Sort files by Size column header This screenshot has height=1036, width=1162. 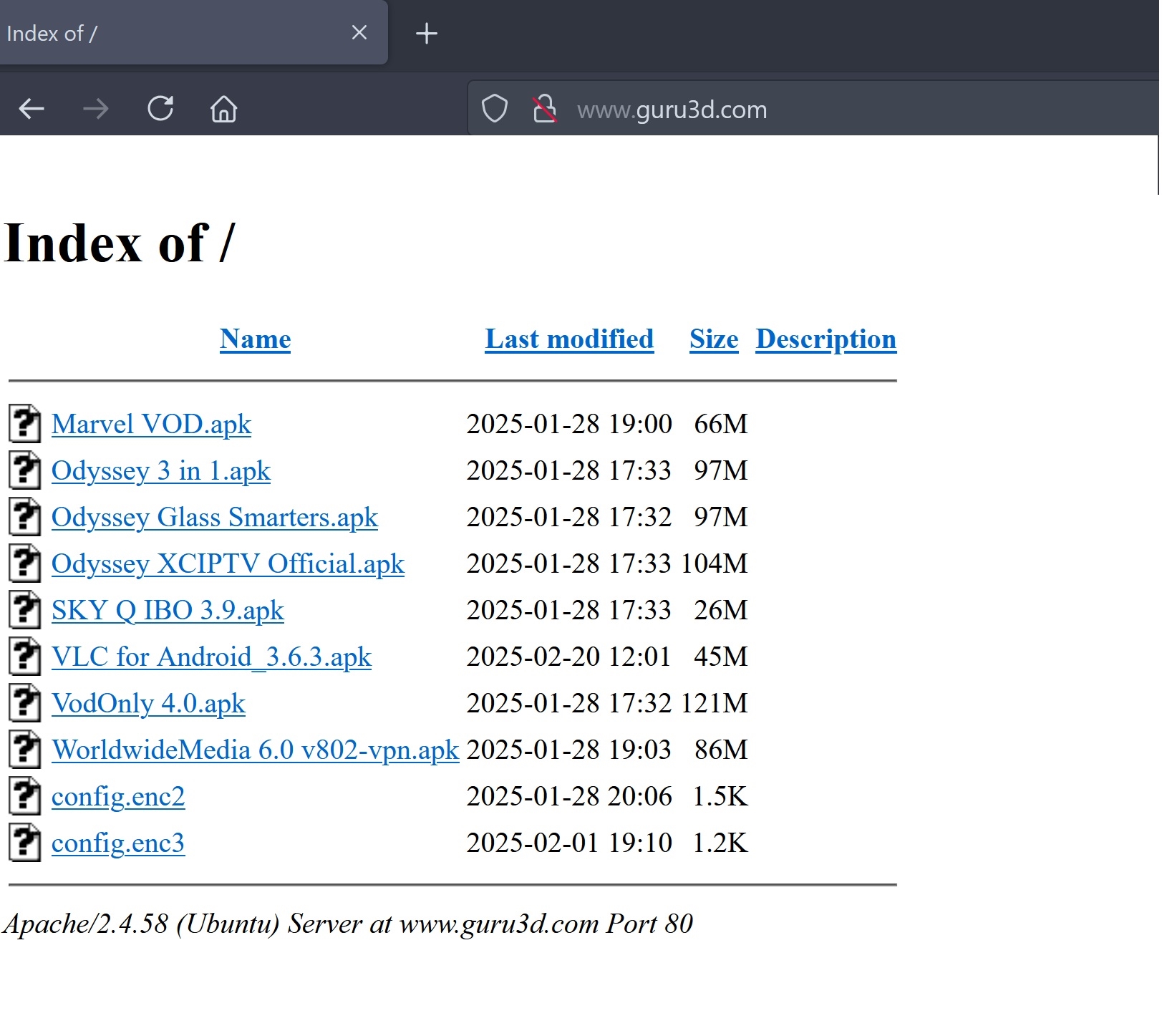(713, 339)
